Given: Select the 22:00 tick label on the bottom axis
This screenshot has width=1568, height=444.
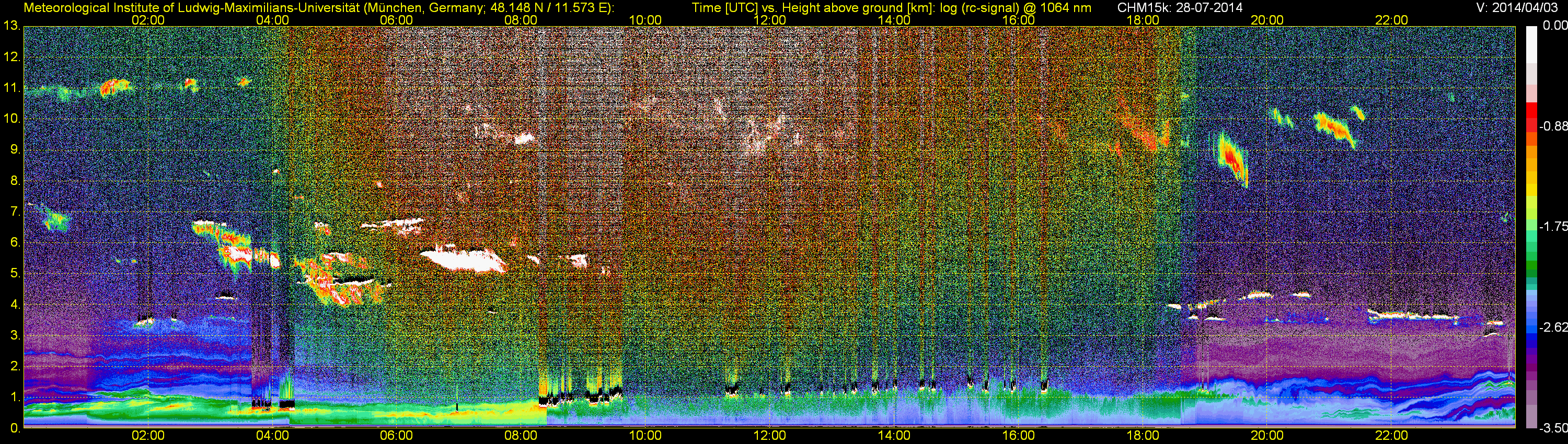Looking at the screenshot, I should pyautogui.click(x=1391, y=436).
